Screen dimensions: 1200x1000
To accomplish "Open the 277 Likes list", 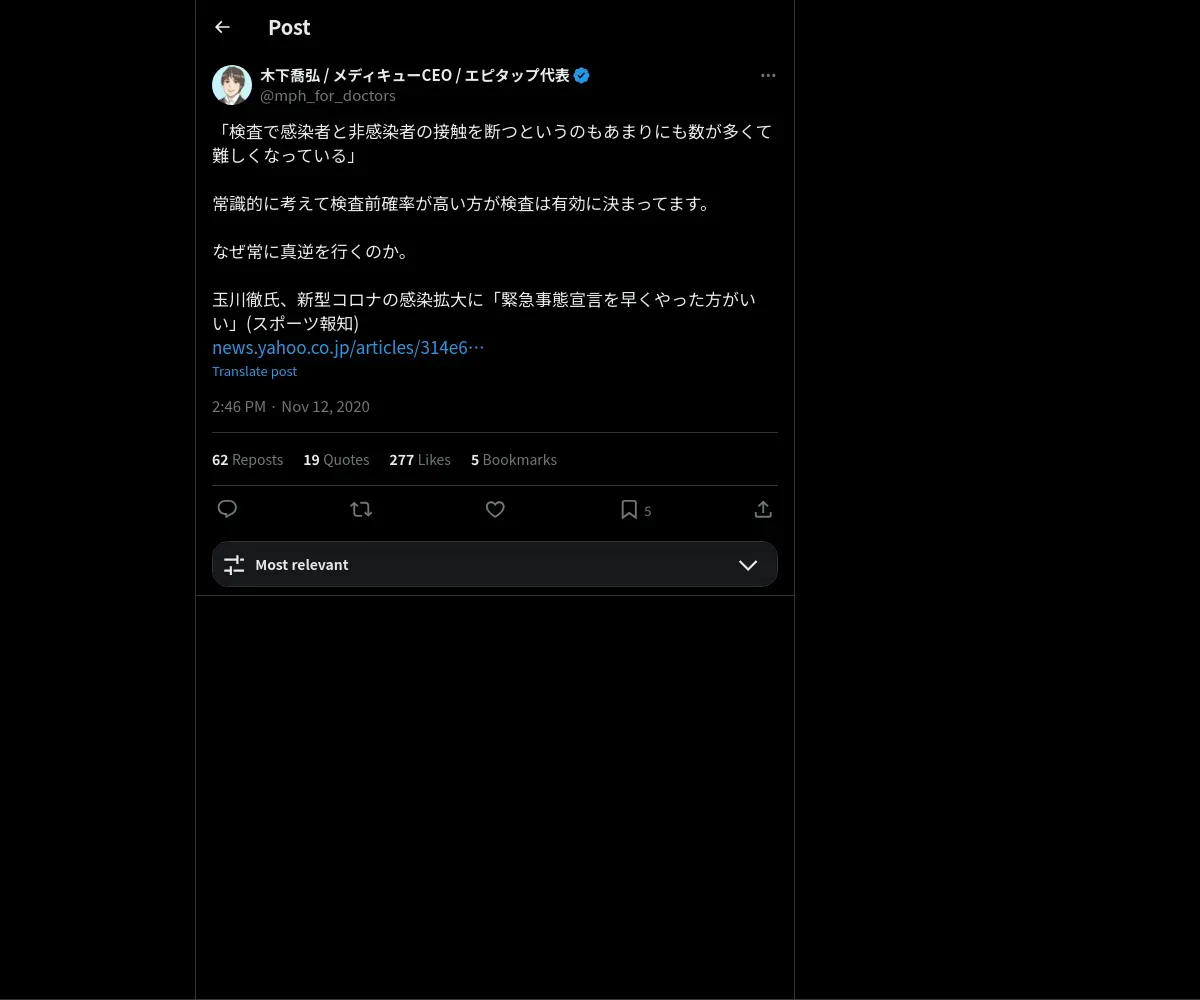I will pos(420,460).
